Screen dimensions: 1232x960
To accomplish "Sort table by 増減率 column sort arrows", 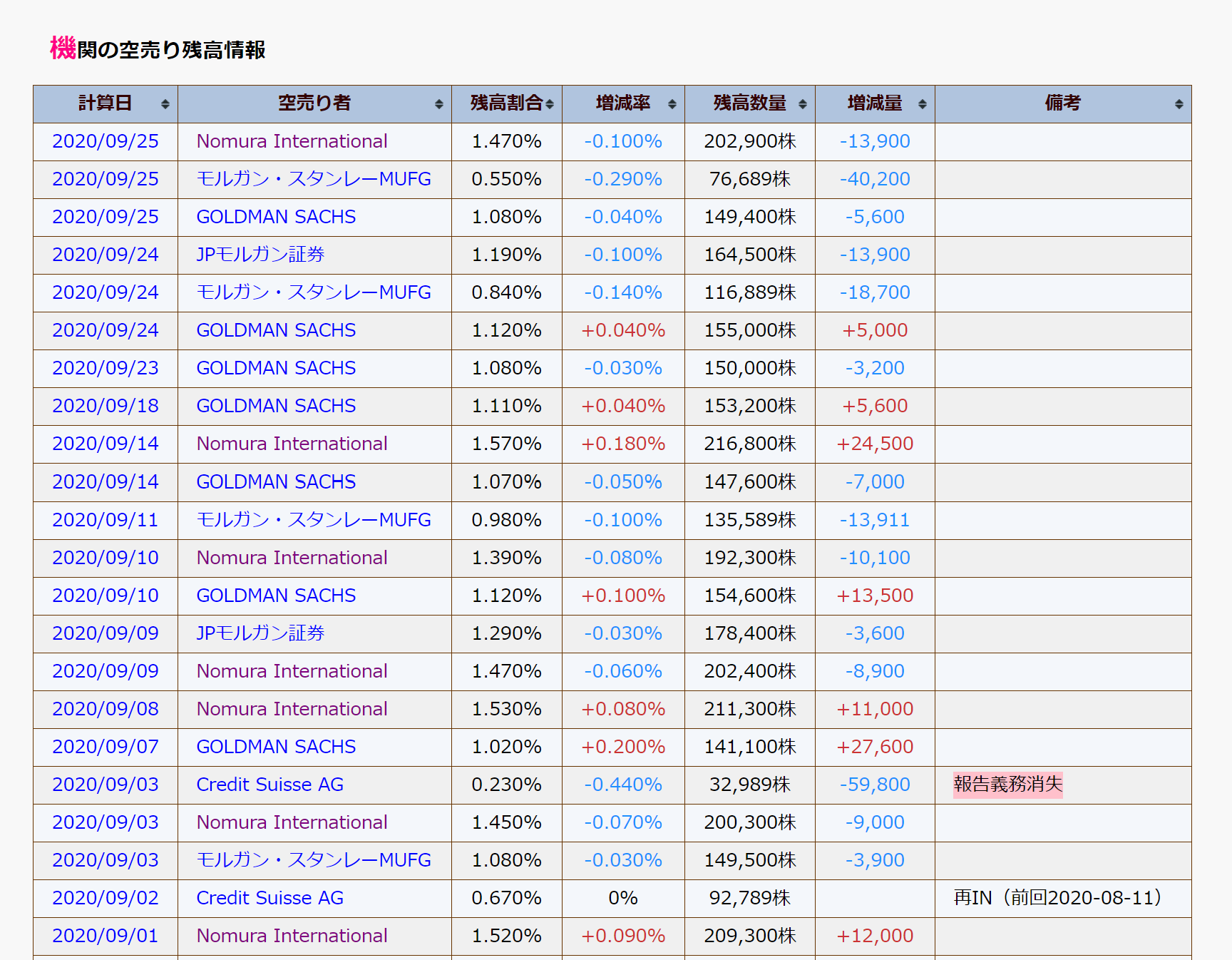I will [x=672, y=104].
